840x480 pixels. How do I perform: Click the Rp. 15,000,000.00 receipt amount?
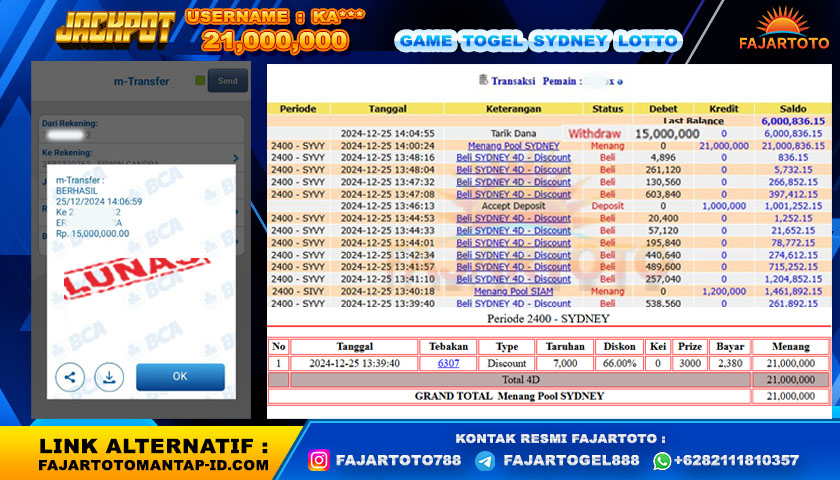click(x=93, y=234)
